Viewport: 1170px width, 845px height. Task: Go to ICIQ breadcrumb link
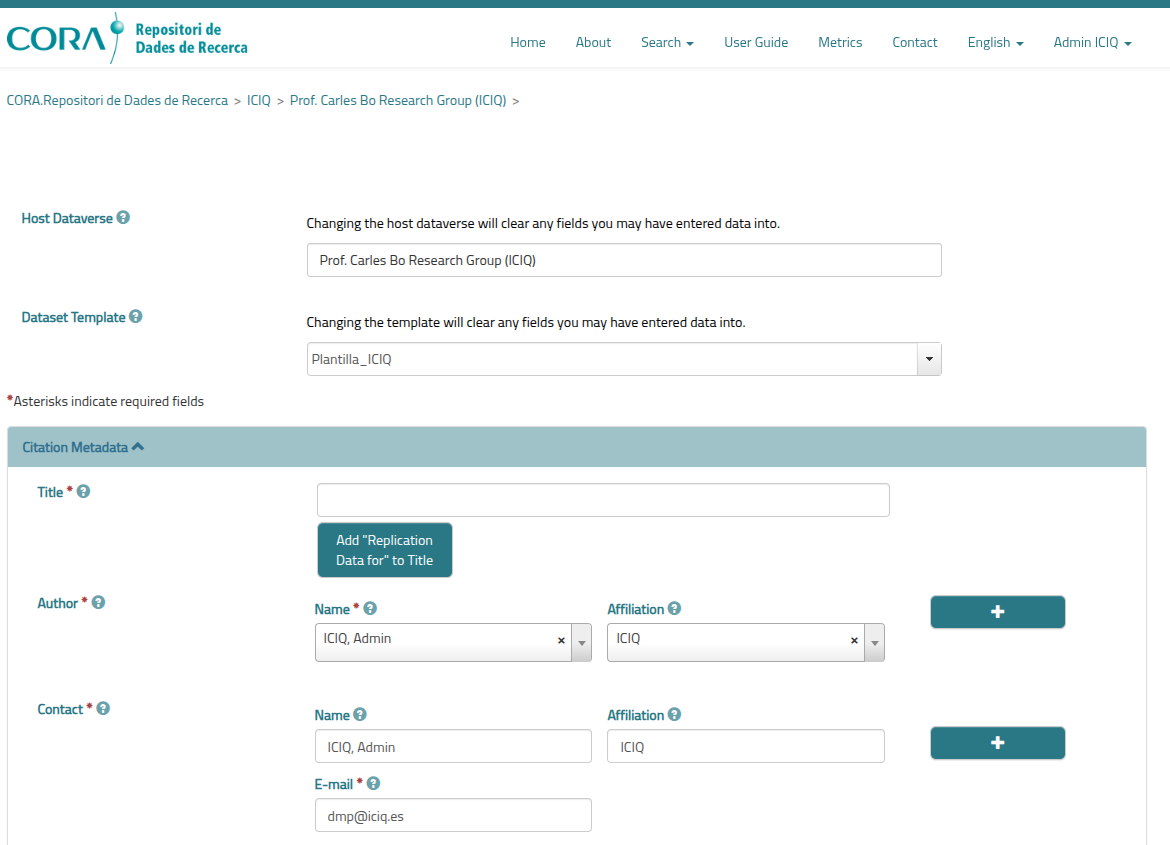point(259,101)
